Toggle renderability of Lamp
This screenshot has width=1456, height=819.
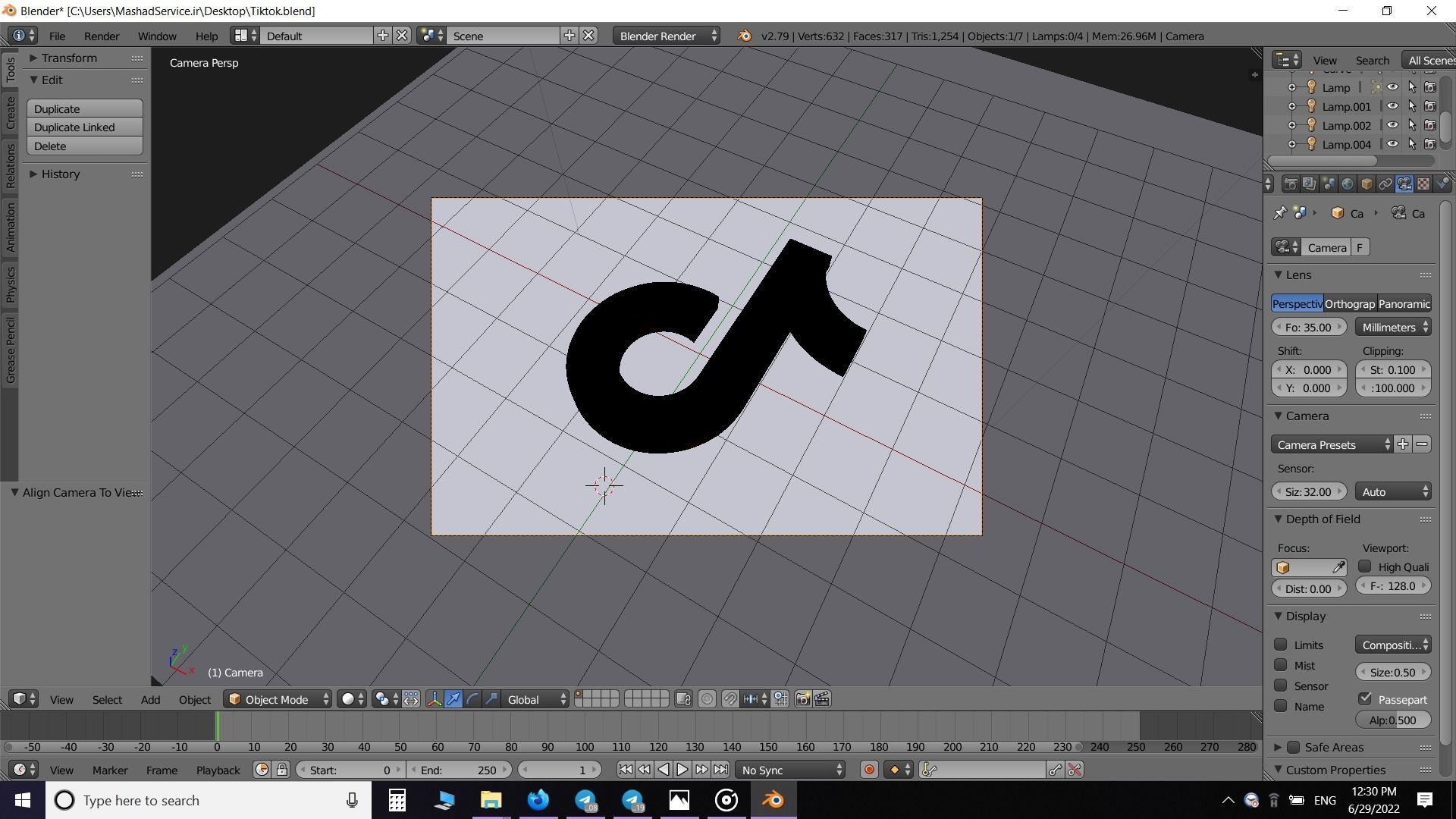[x=1430, y=87]
